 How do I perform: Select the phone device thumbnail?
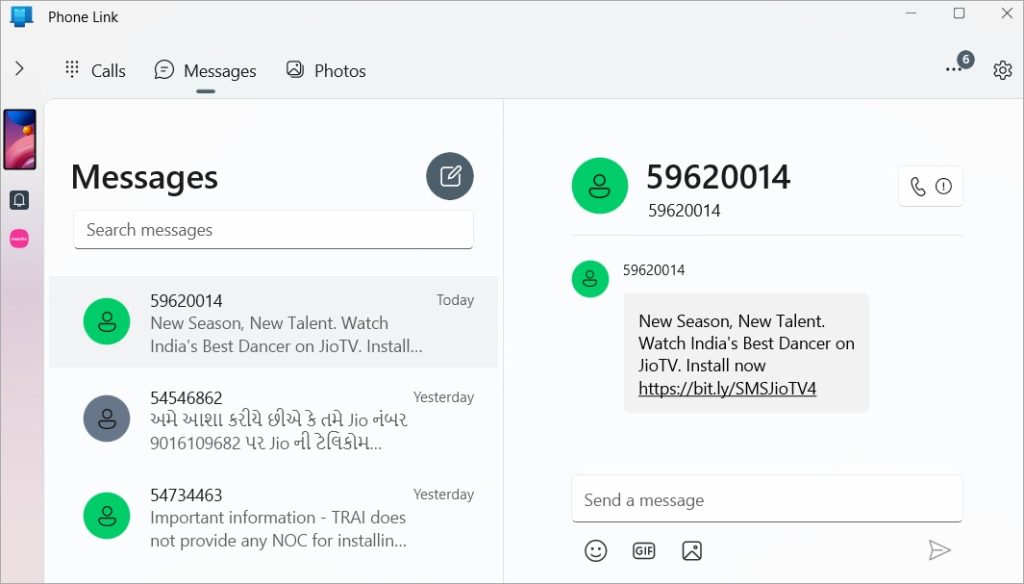(x=20, y=140)
